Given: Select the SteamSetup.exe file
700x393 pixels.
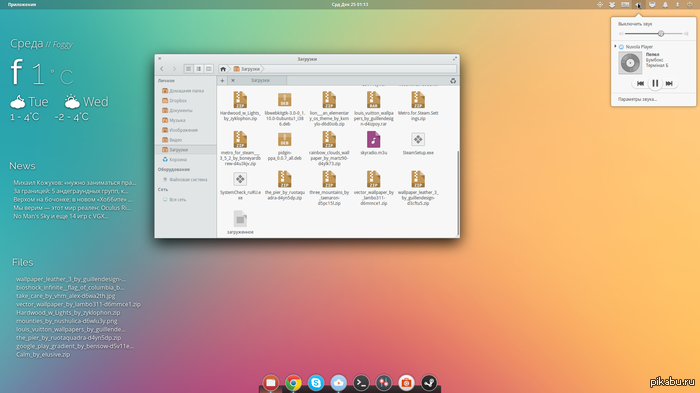Looking at the screenshot, I should click(x=418, y=143).
